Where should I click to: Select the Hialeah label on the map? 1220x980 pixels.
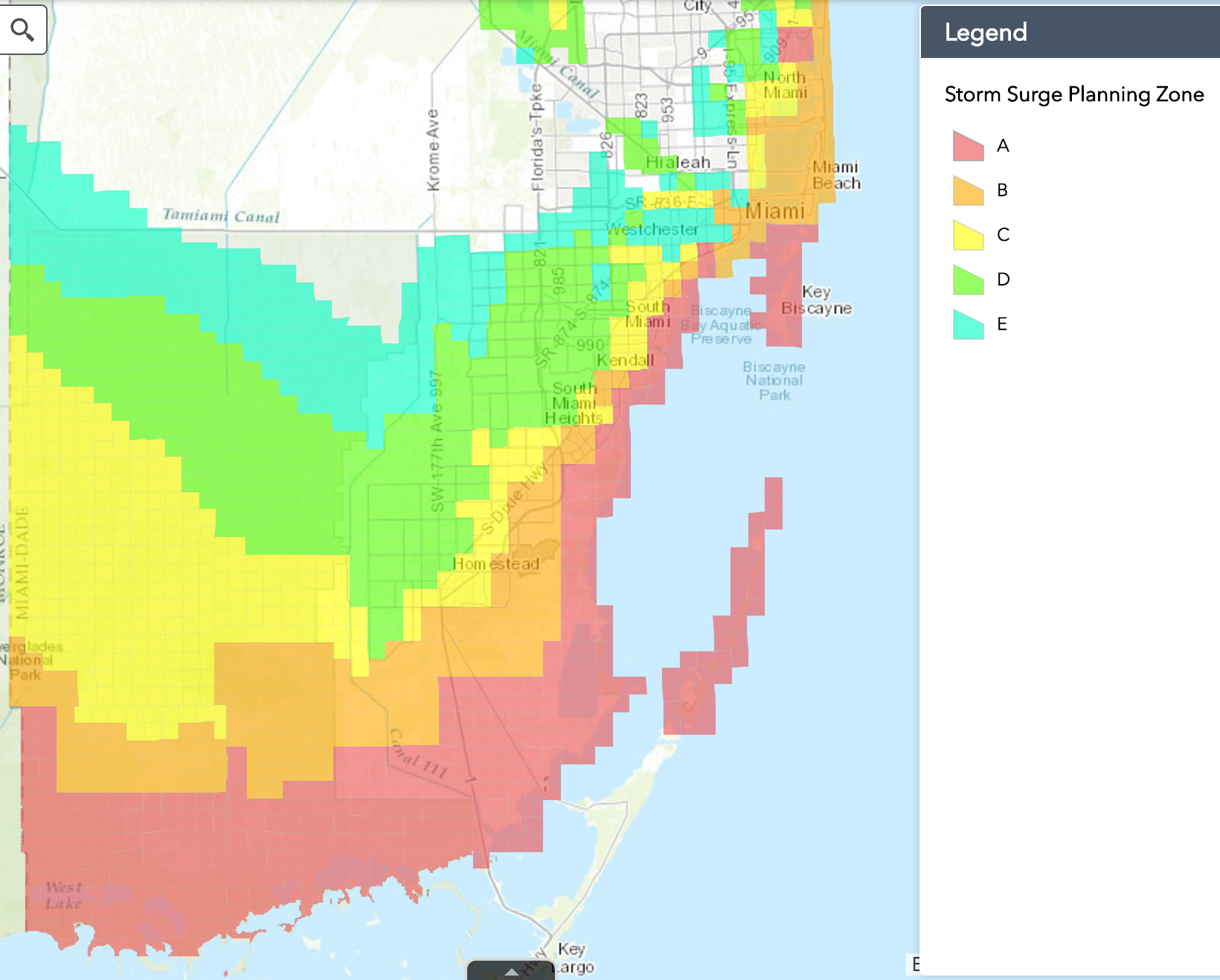[x=678, y=162]
